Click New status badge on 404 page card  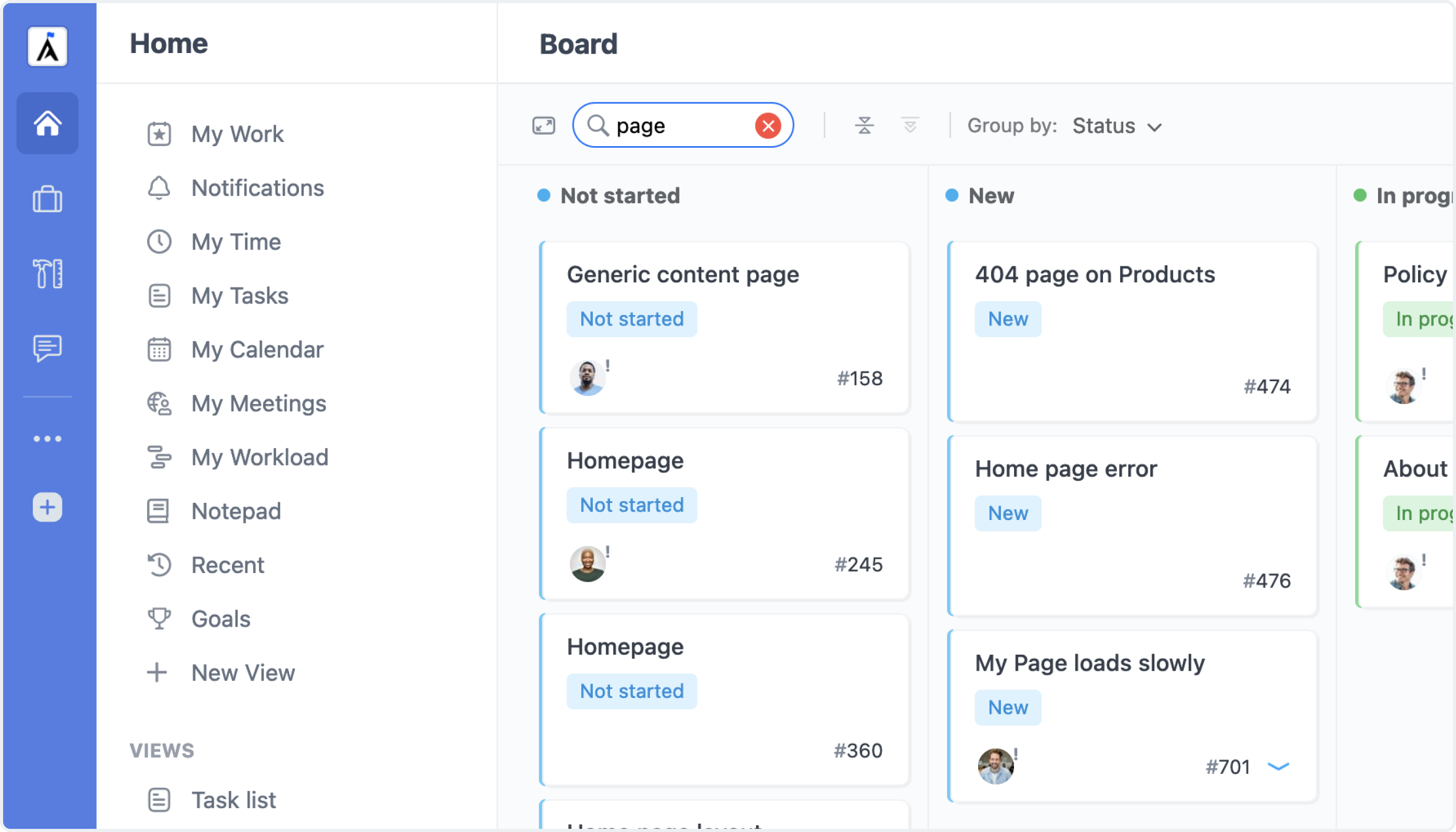(1007, 319)
